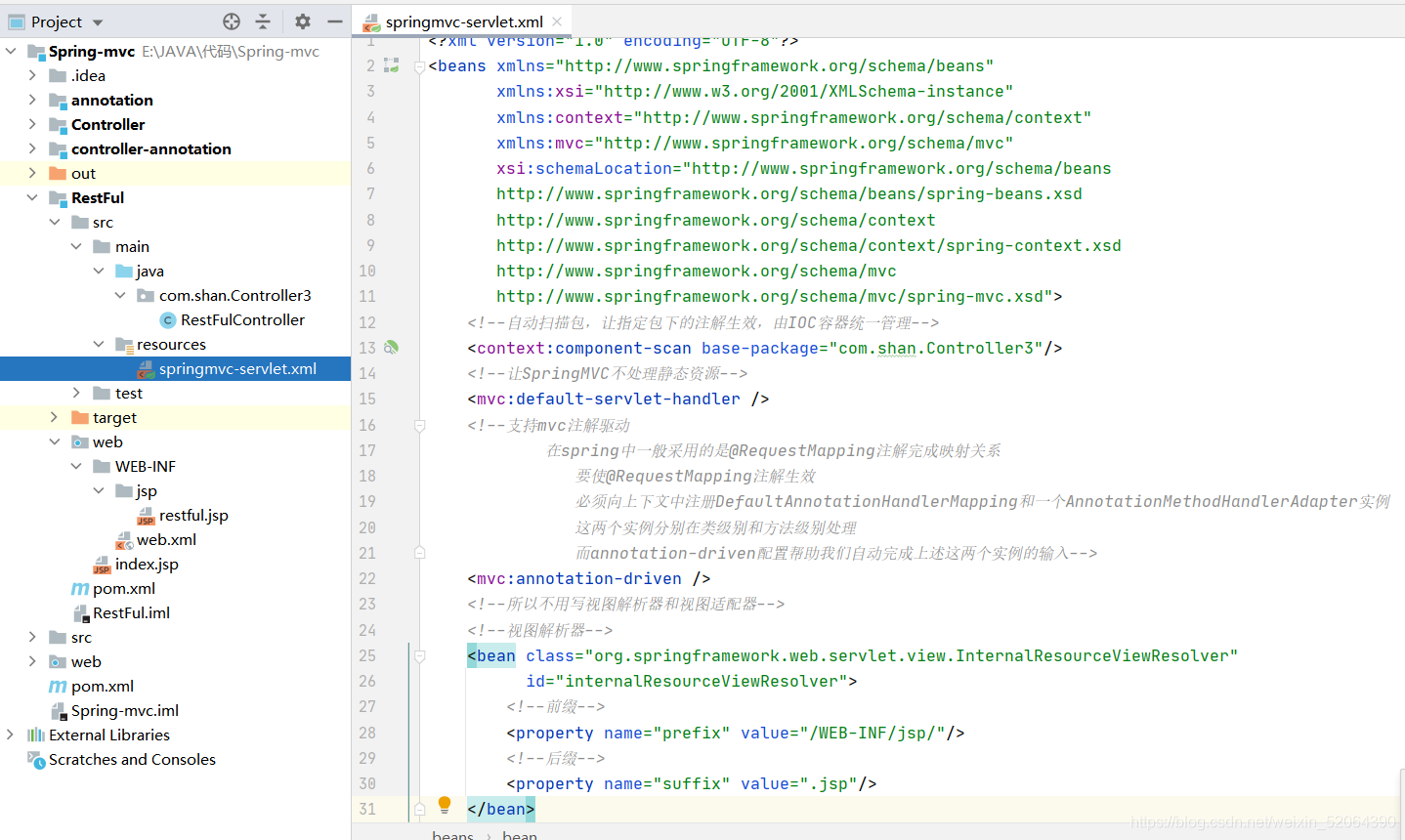
Task: Click Maven icon of root pom.xml
Action: click(x=58, y=687)
